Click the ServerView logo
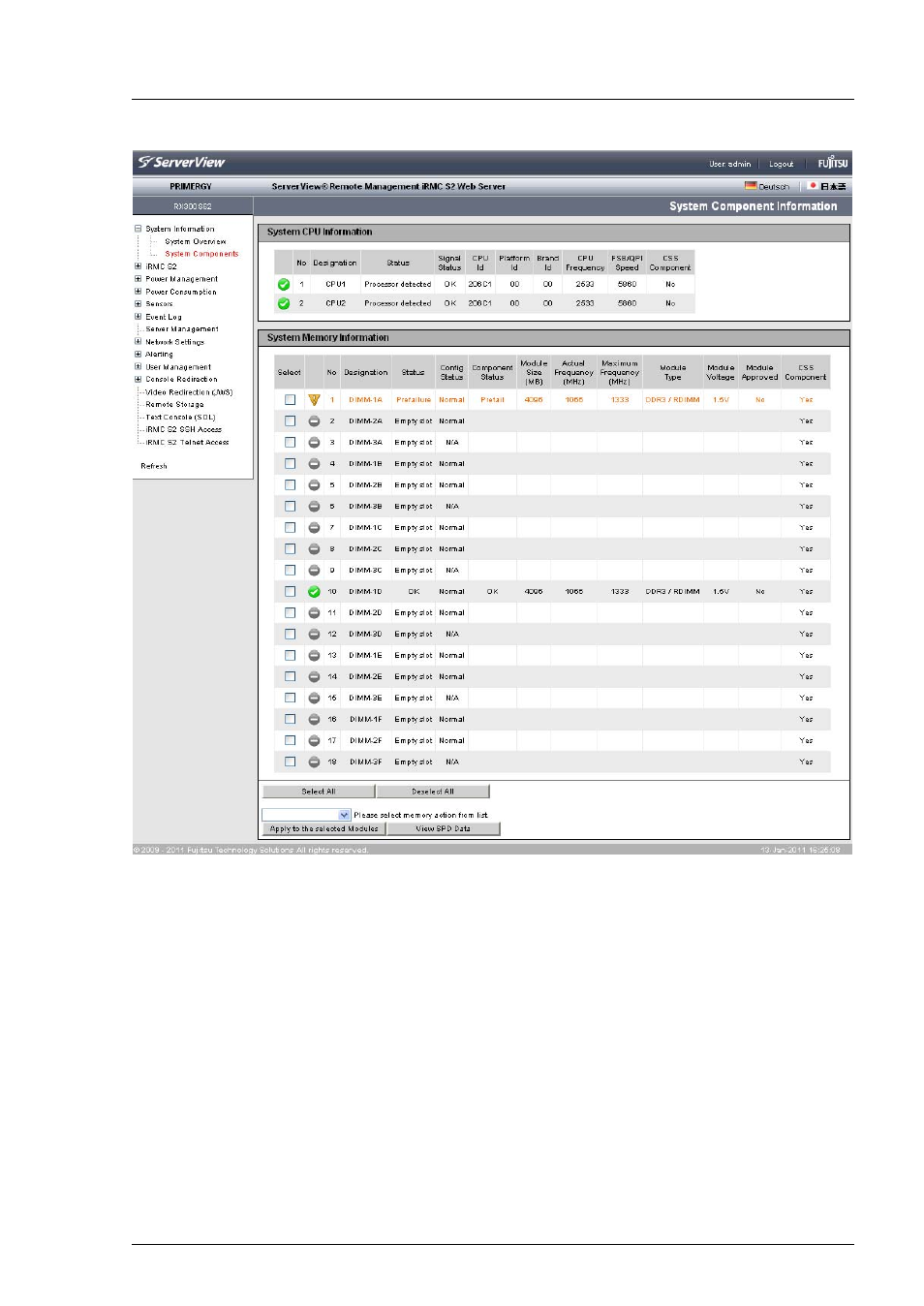Screen dimensions: 924x1306 click(x=182, y=162)
